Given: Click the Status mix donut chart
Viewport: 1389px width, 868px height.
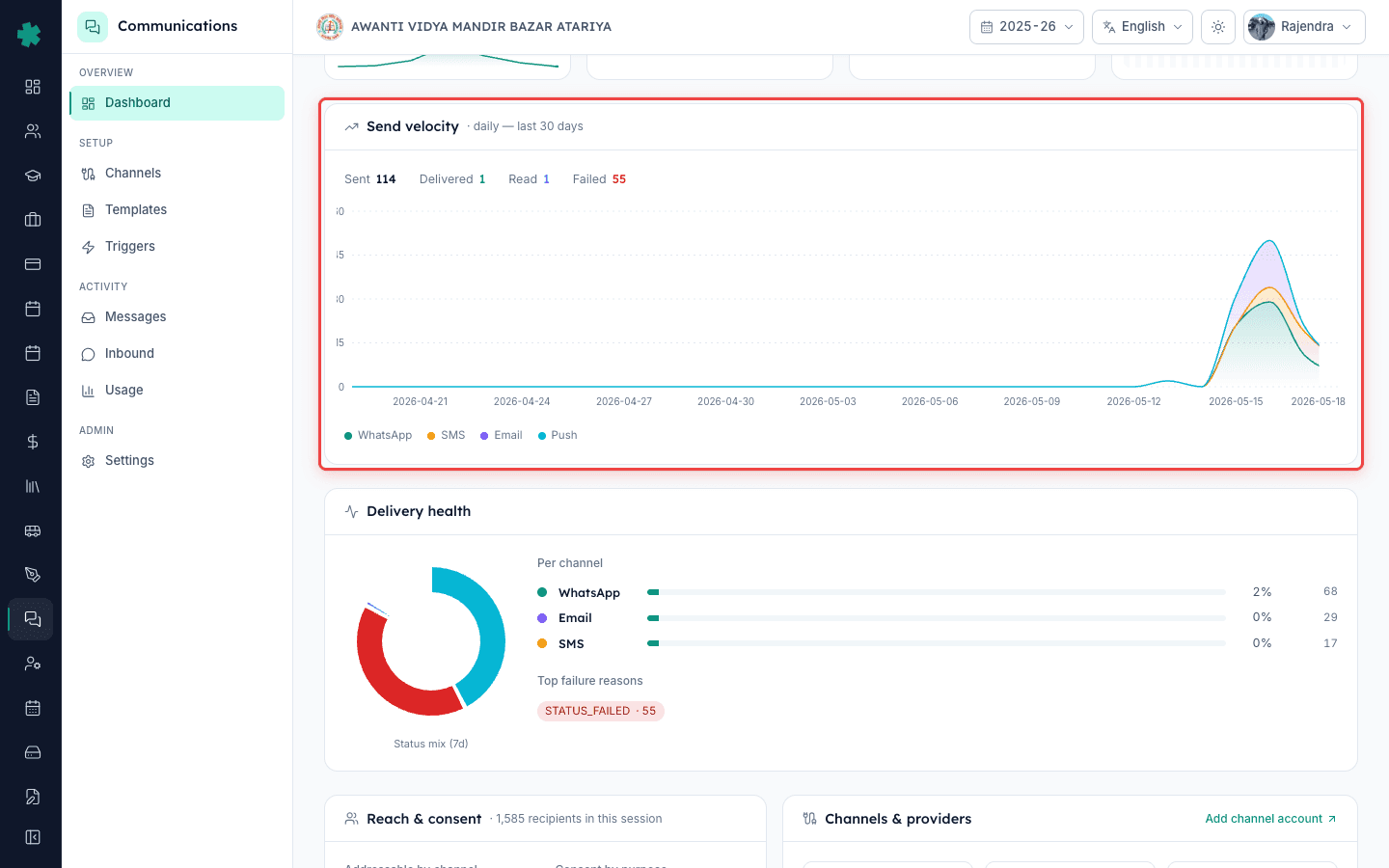Looking at the screenshot, I should 431,641.
